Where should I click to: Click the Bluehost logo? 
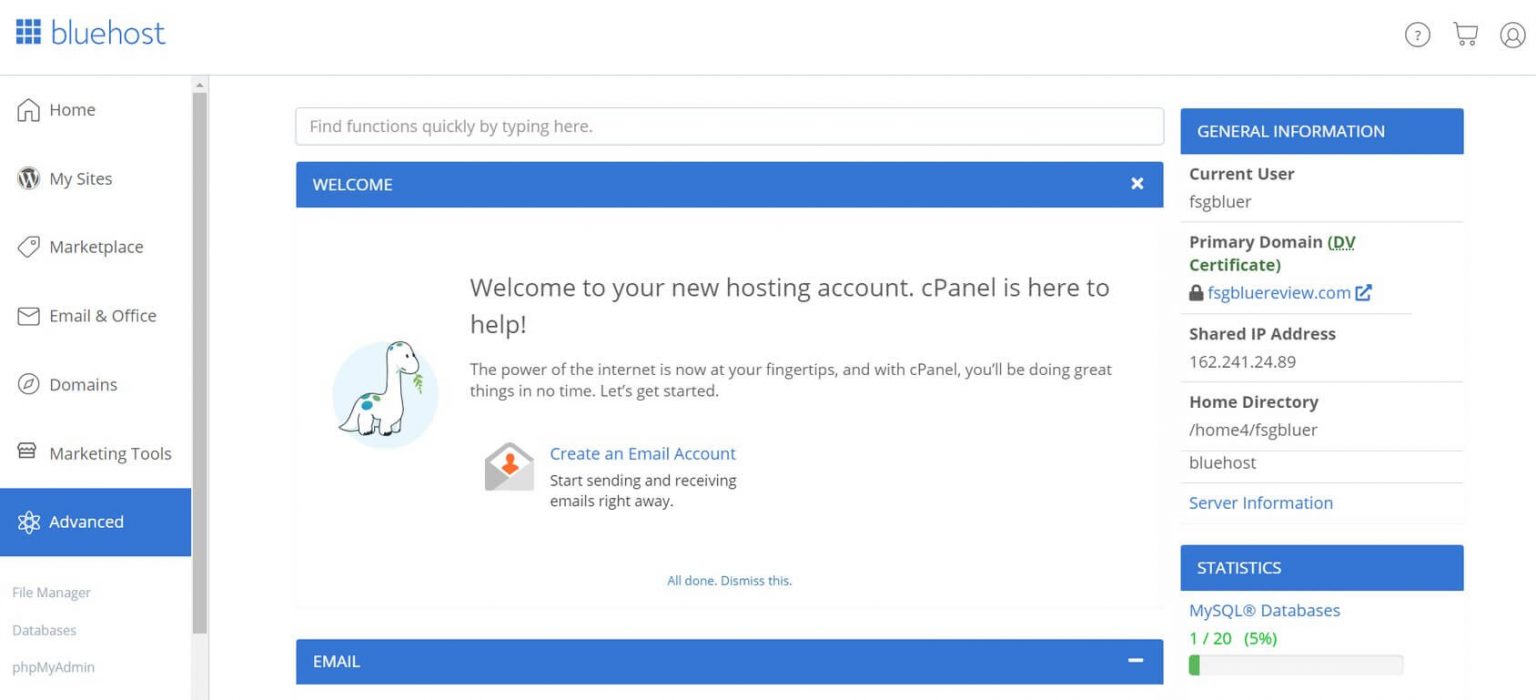(89, 32)
